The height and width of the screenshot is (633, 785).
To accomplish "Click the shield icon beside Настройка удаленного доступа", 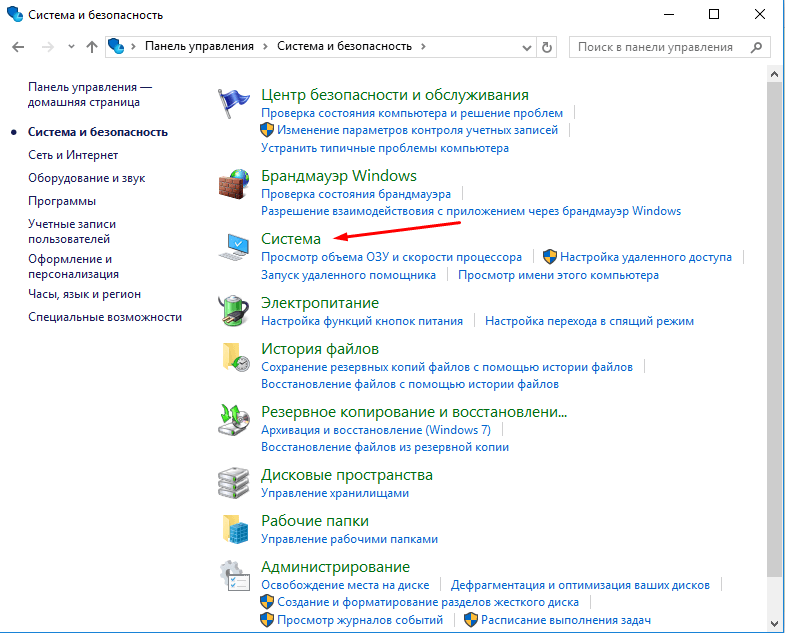I will click(x=550, y=257).
